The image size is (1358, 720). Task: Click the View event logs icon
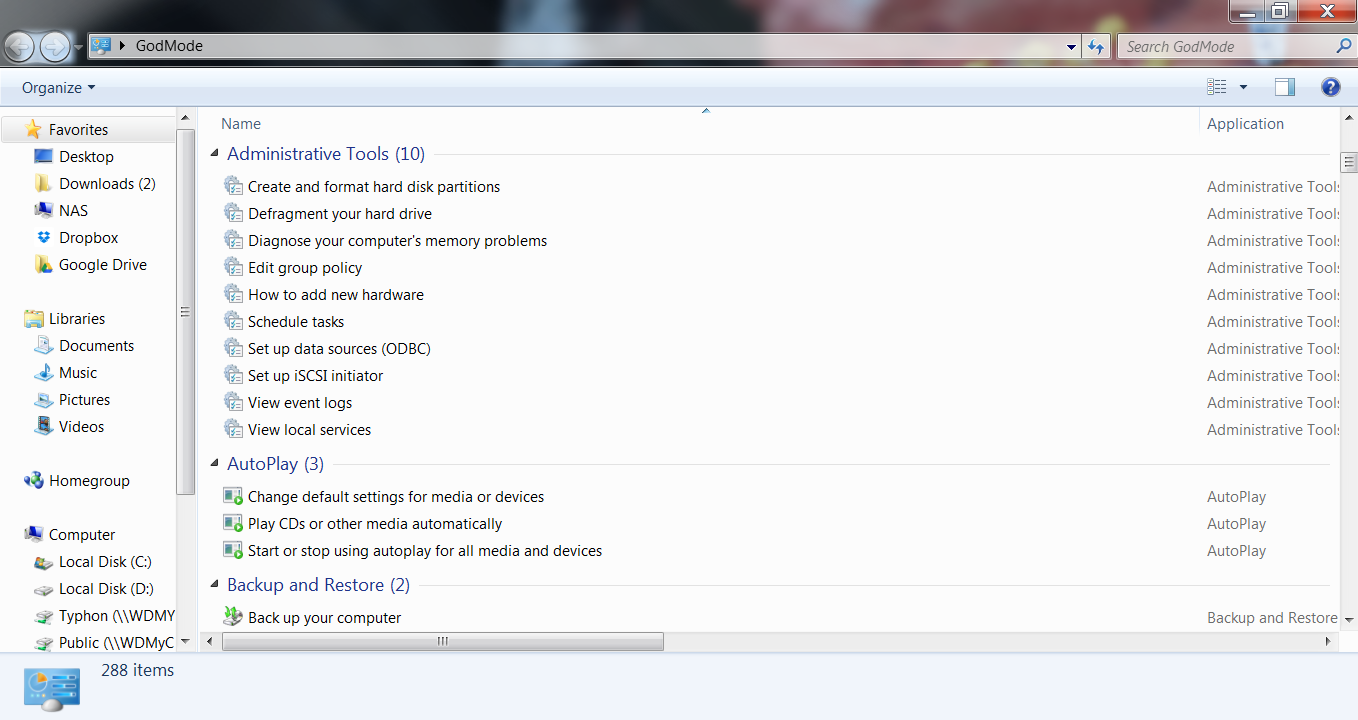(x=233, y=402)
